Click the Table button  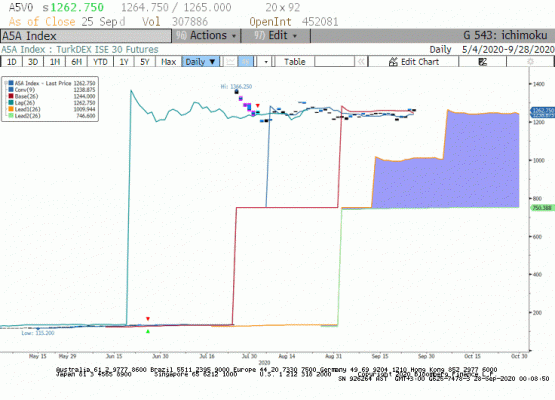pos(294,62)
